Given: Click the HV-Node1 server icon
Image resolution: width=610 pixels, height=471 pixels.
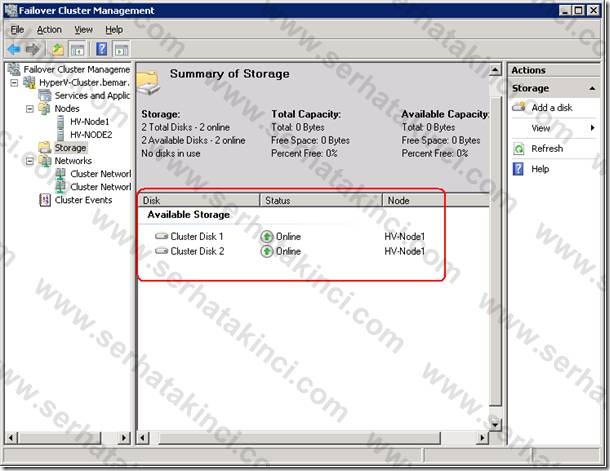Looking at the screenshot, I should [60, 122].
